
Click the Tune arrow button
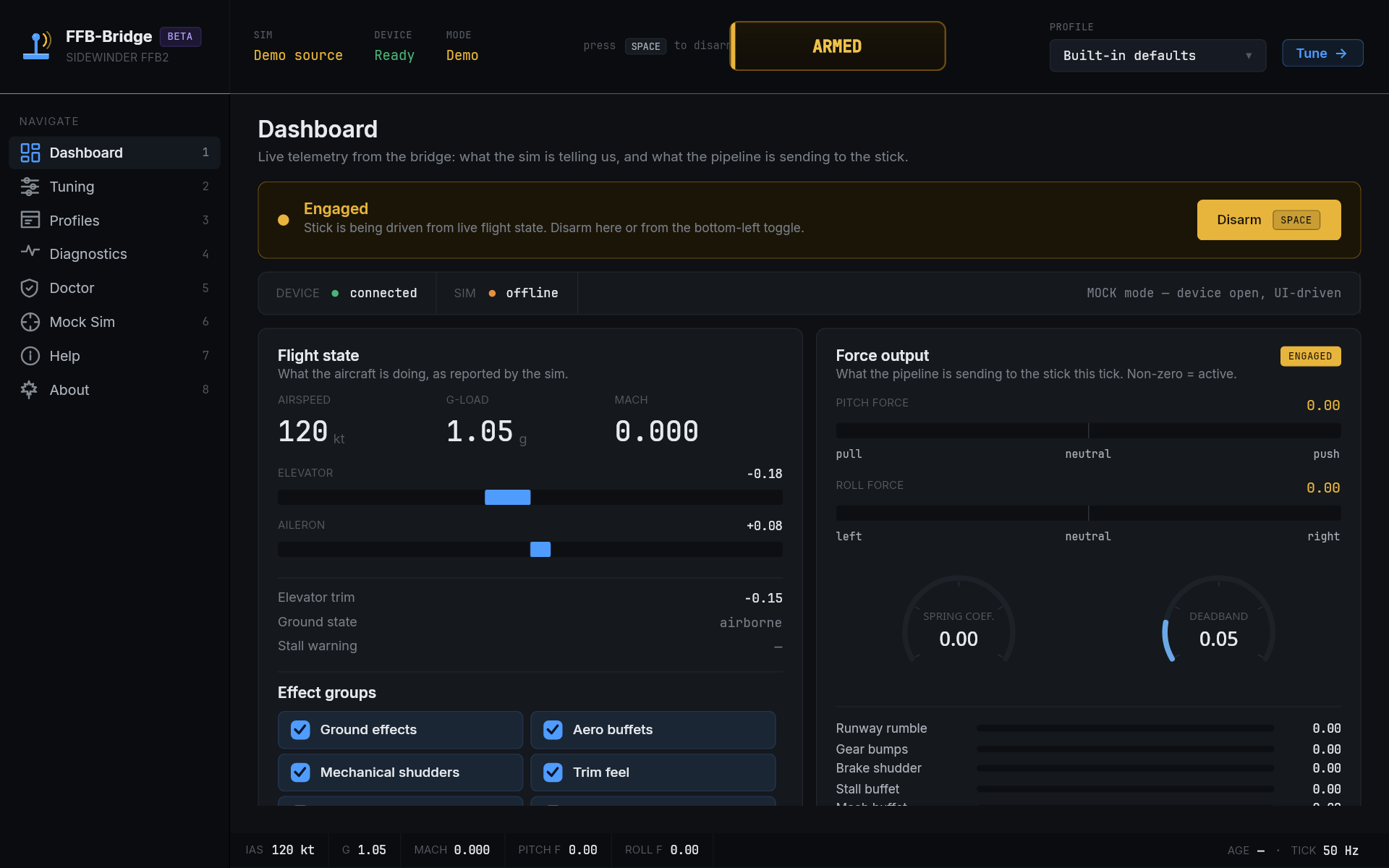tap(1322, 54)
